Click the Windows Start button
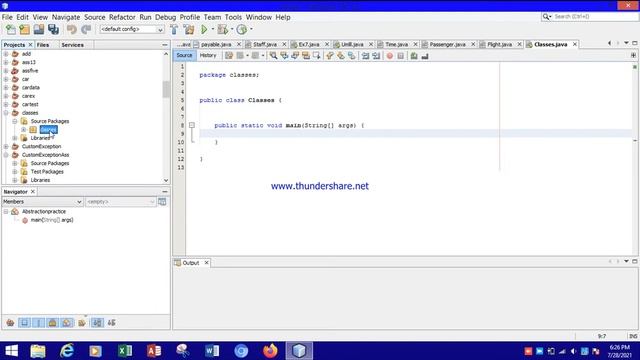Image resolution: width=640 pixels, height=360 pixels. coord(11,351)
